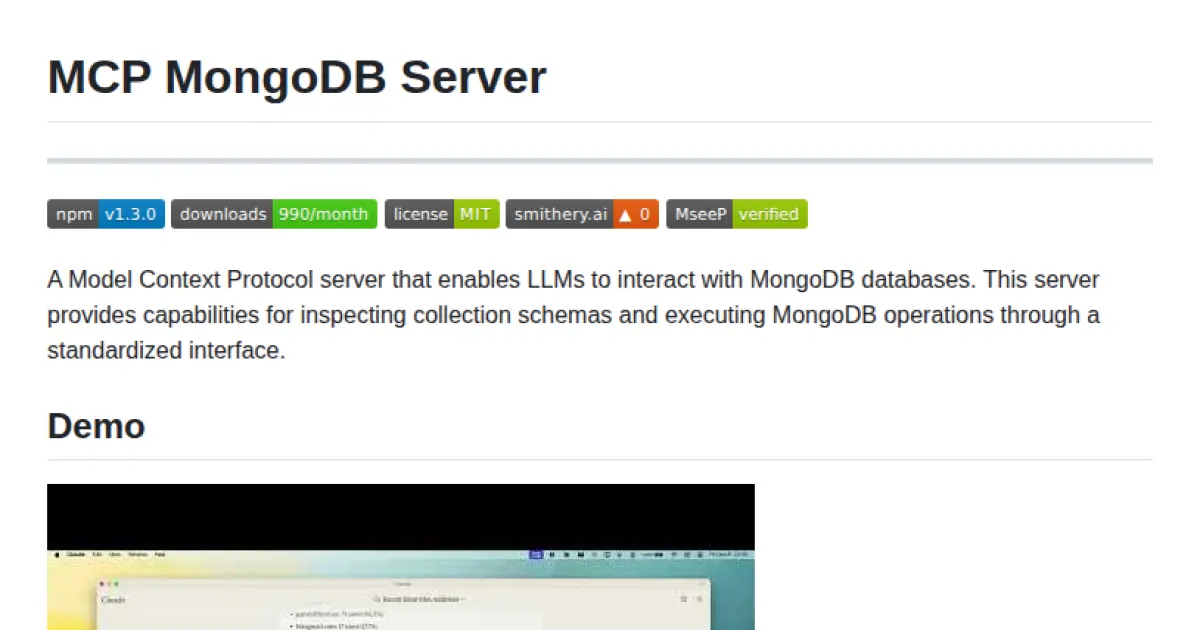Click the npm v1.3.0 badge
This screenshot has width=1200, height=630.
(x=106, y=213)
